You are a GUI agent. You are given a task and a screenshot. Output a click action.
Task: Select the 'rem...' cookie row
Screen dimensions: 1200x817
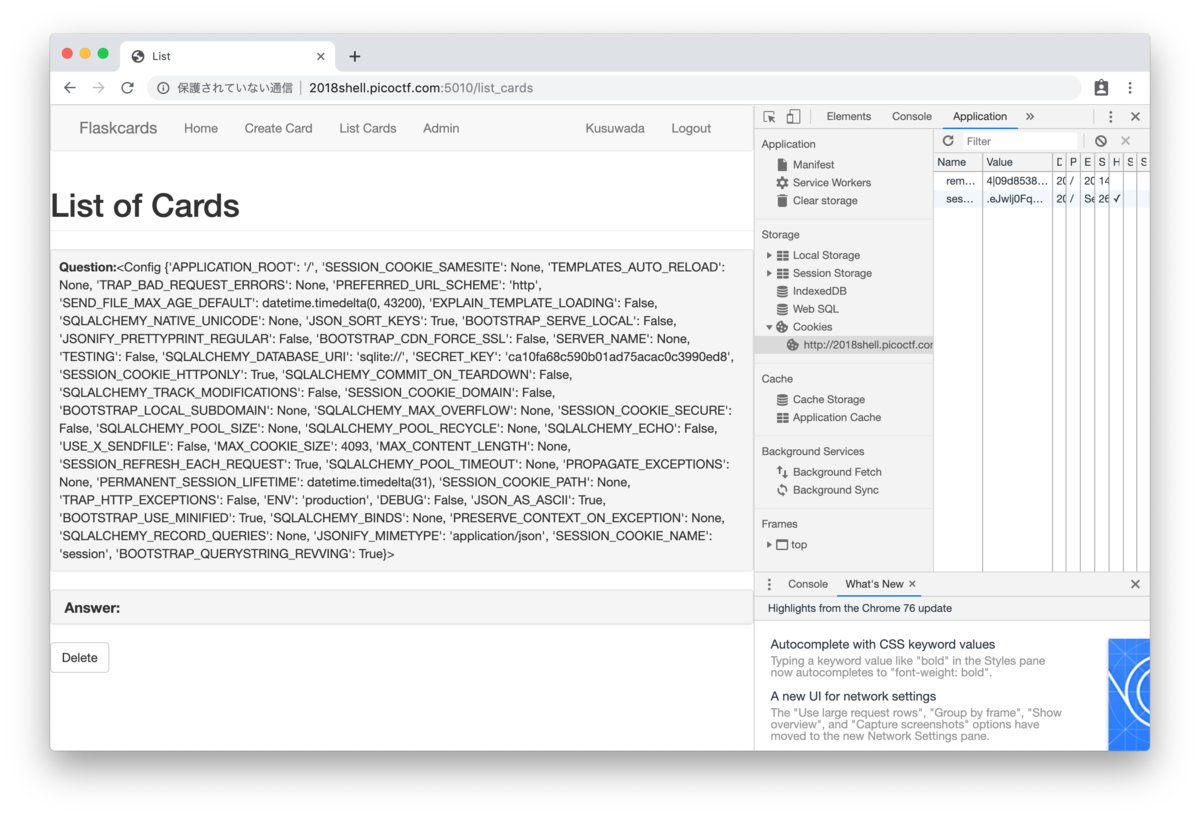(x=1042, y=181)
